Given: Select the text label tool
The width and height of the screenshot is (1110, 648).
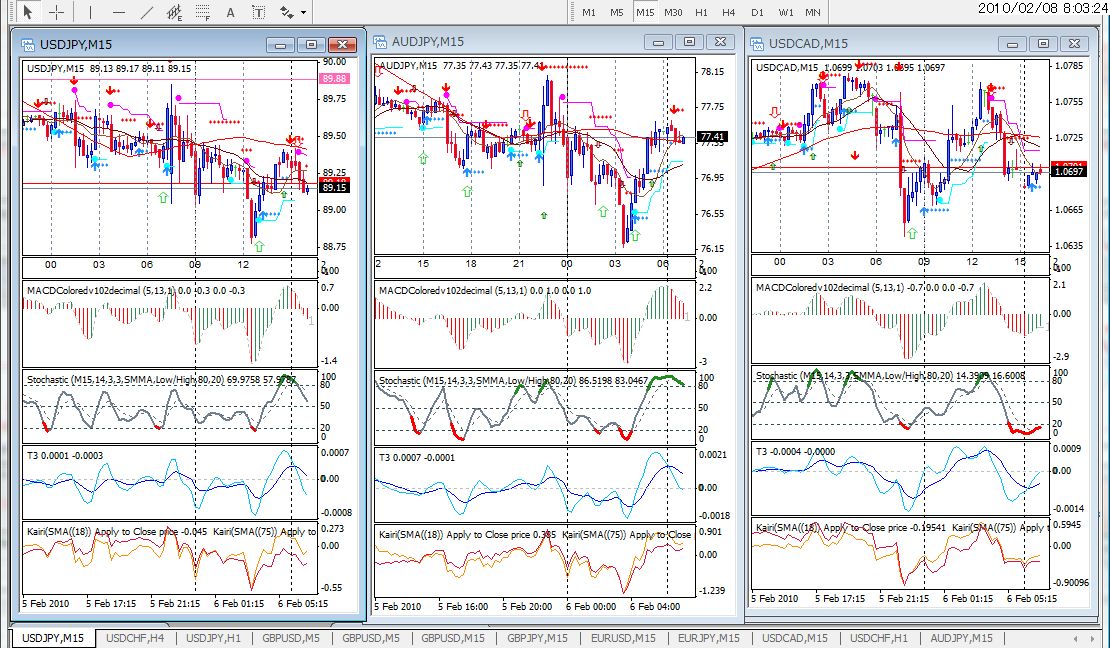Looking at the screenshot, I should pyautogui.click(x=258, y=11).
